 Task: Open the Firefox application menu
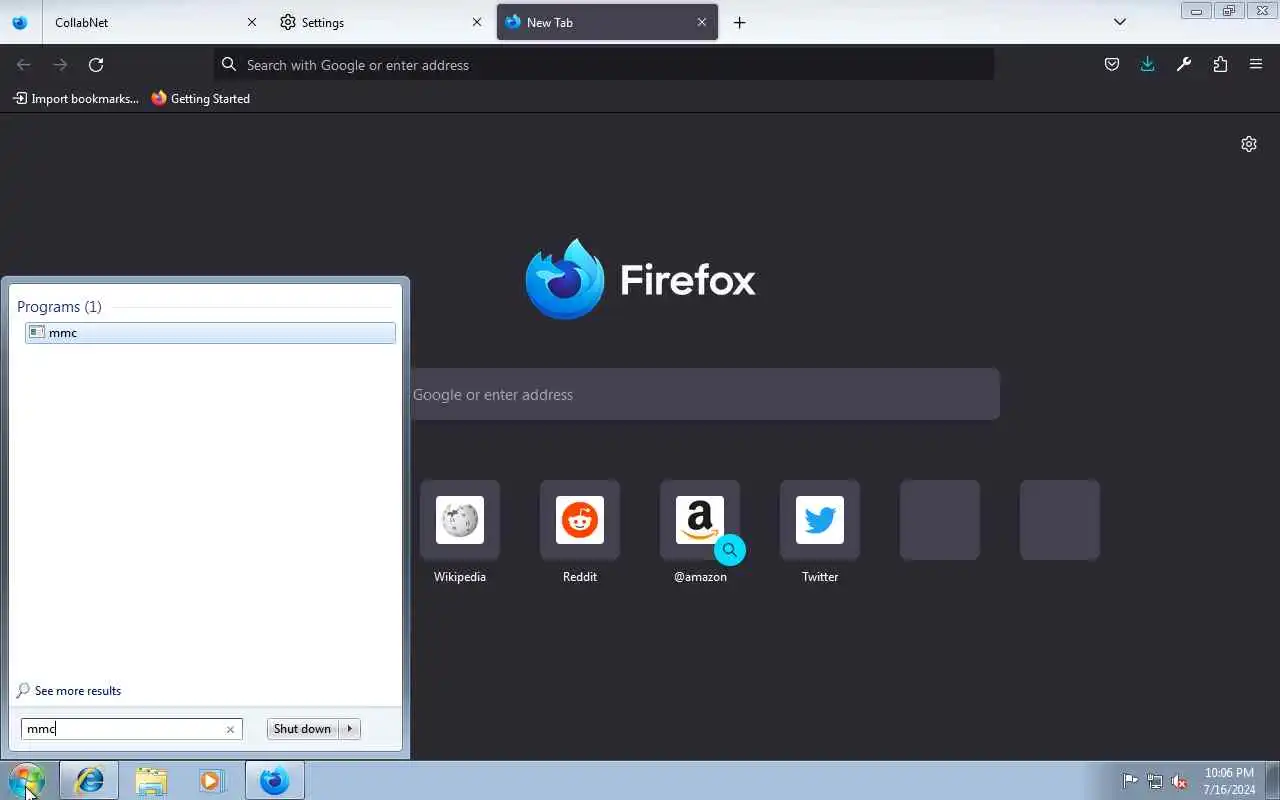pos(1256,65)
